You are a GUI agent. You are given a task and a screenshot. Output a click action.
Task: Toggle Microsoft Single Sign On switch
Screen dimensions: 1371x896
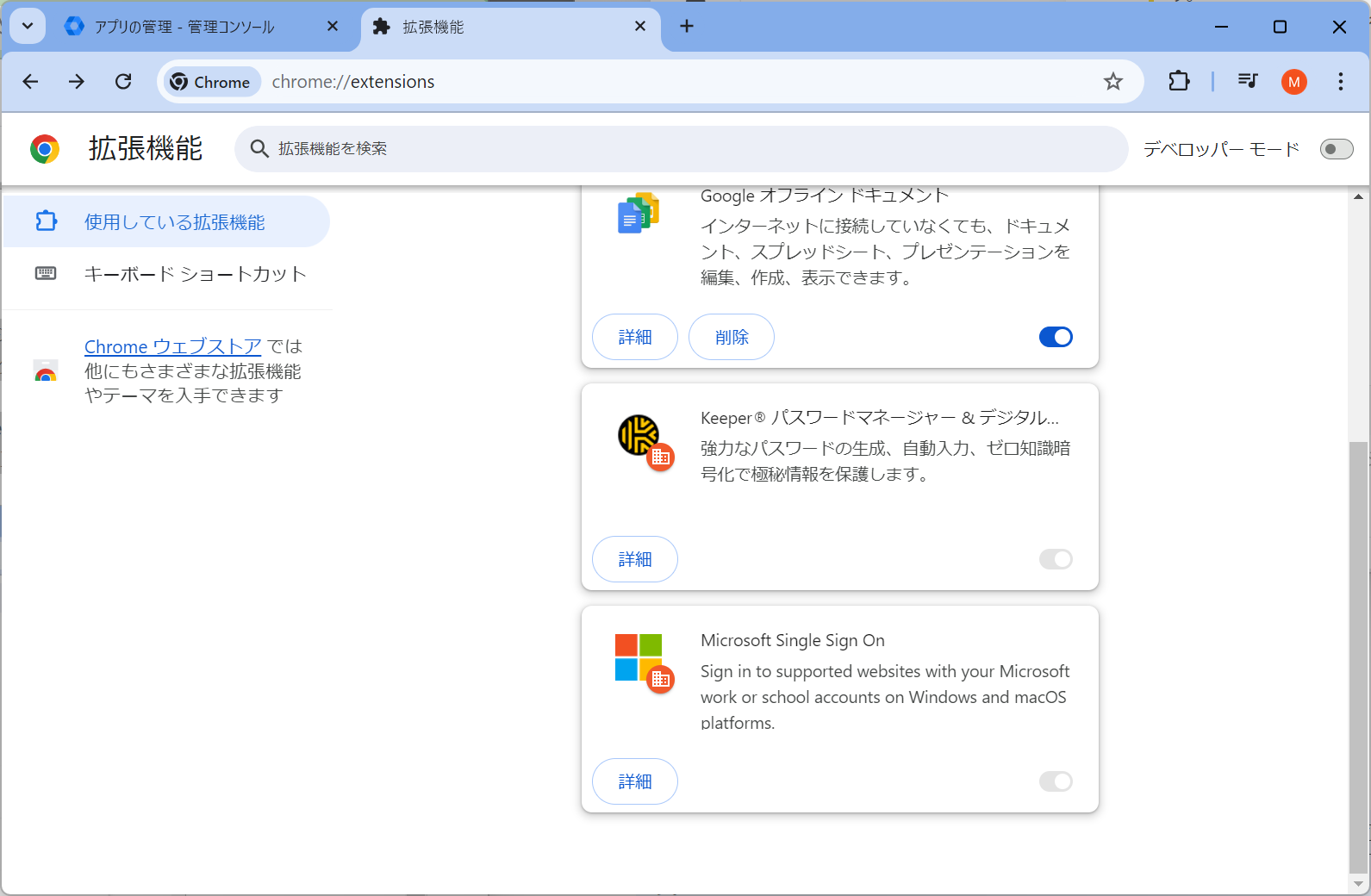[1056, 781]
